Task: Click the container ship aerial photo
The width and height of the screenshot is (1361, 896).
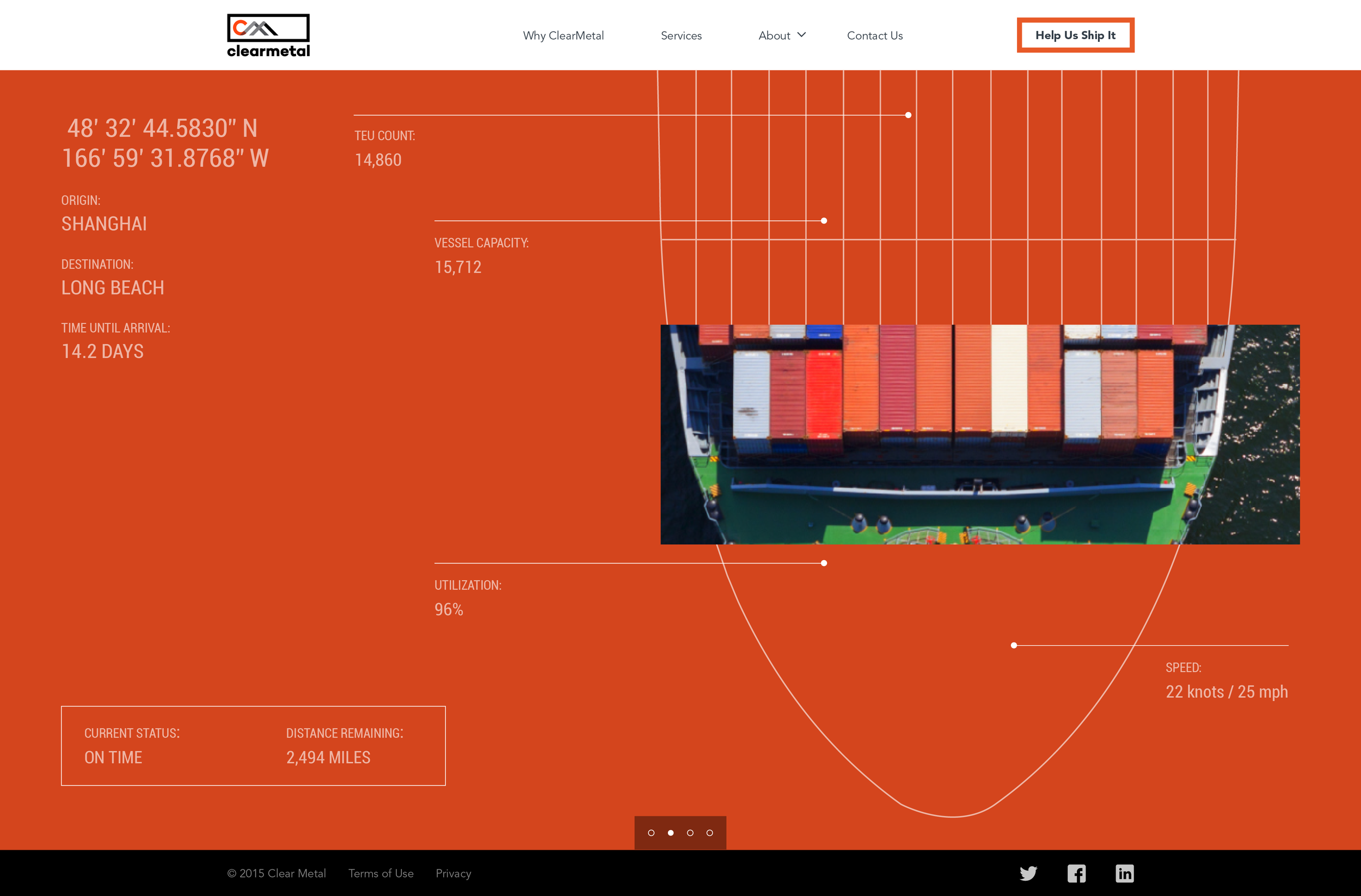Action: pos(979,434)
